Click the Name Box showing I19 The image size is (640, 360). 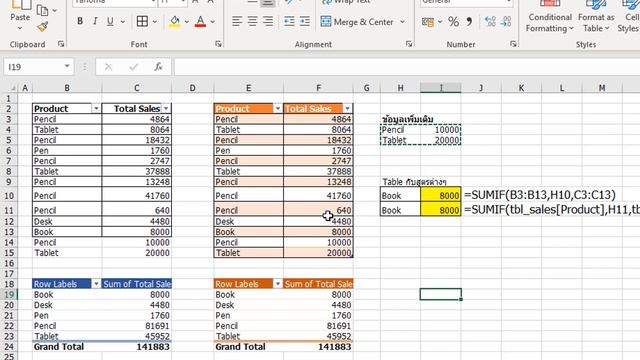coord(33,67)
